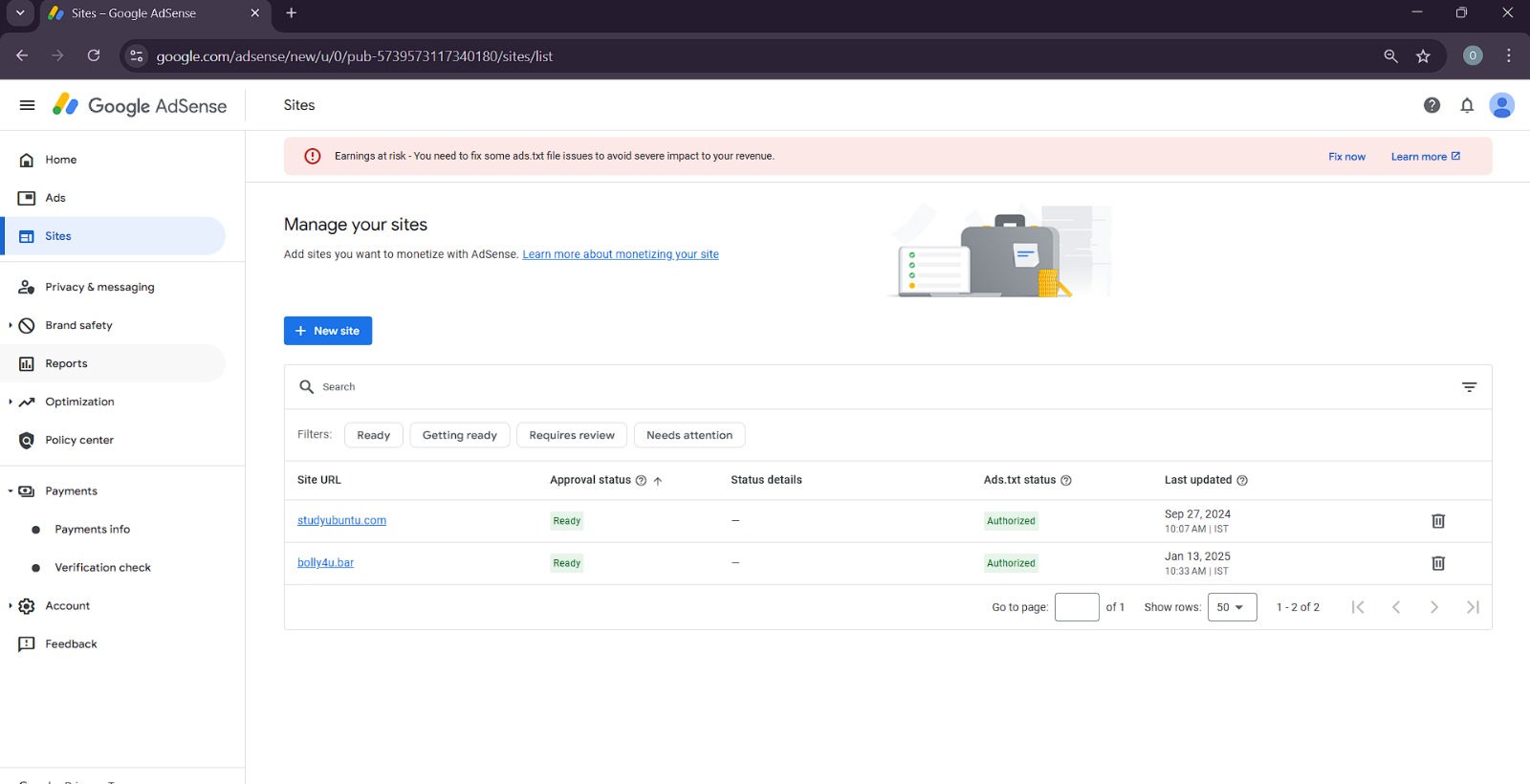Click Authorized badge for bolly4u.bar
The height and width of the screenshot is (784, 1530).
(1011, 563)
